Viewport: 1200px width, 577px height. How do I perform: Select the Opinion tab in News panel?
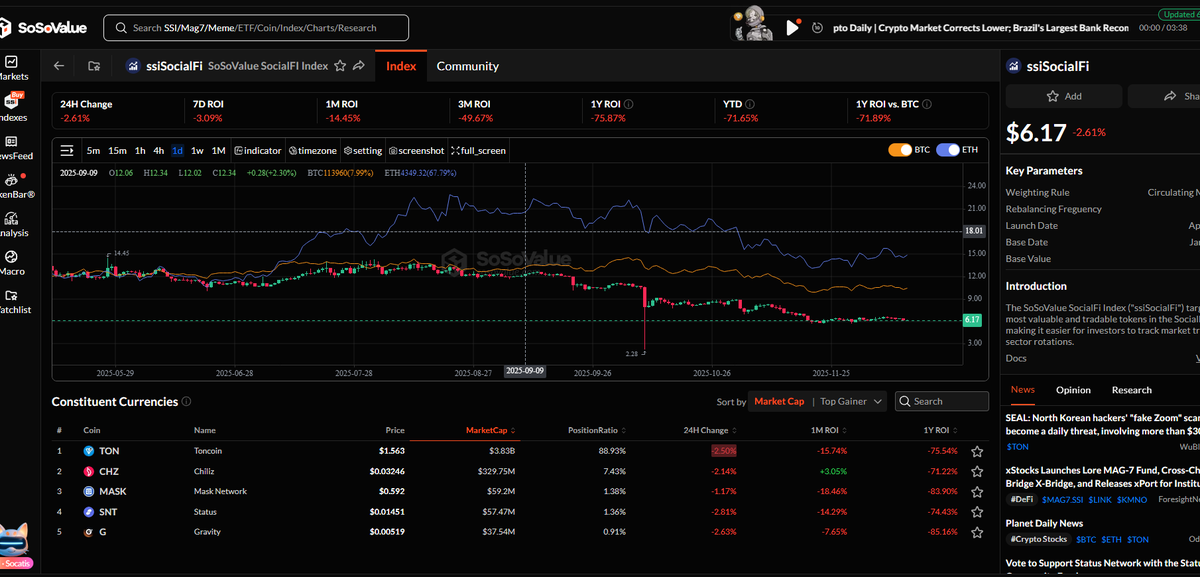(x=1073, y=390)
